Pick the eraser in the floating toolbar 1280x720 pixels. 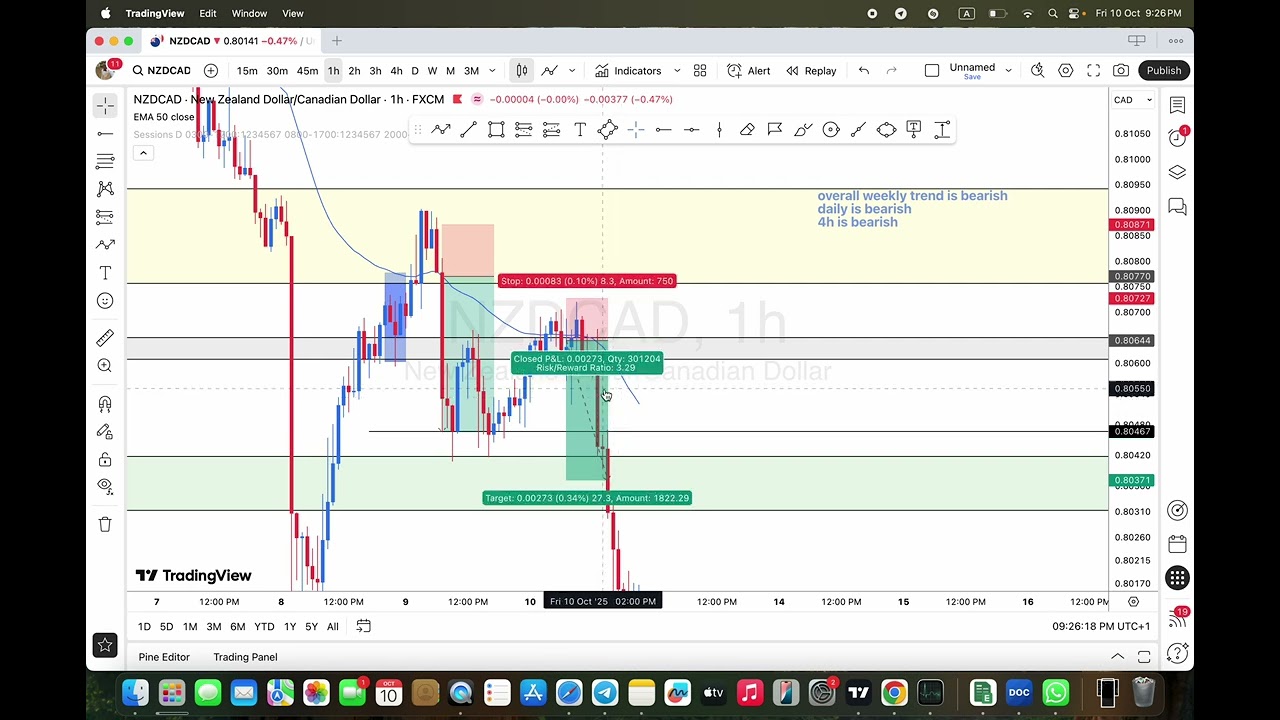[747, 130]
